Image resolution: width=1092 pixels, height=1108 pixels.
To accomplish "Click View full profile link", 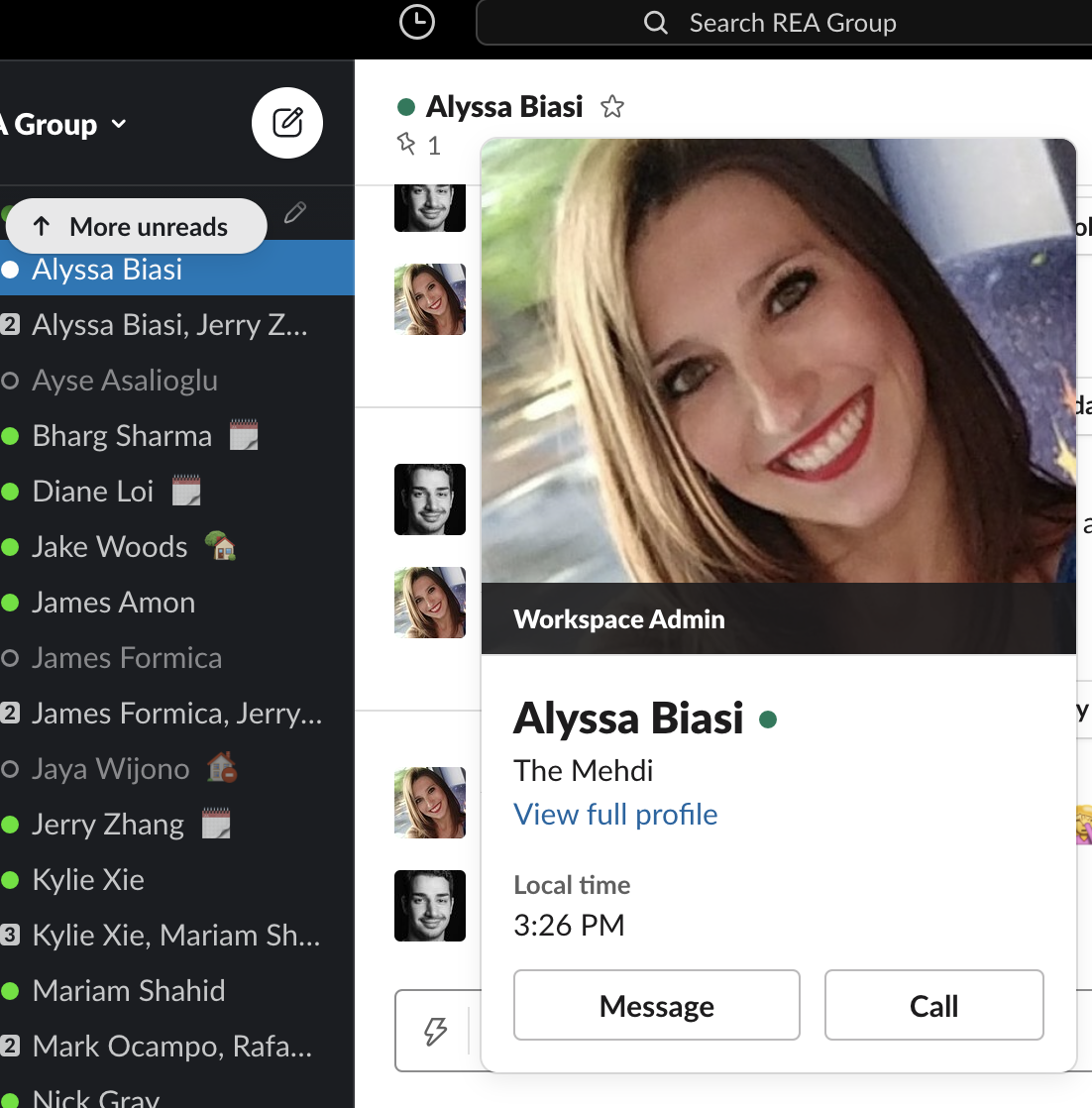I will pos(615,814).
